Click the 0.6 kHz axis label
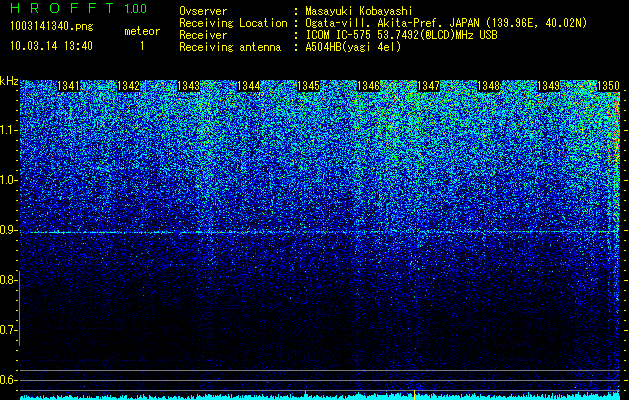This screenshot has width=629, height=400. pos(8,380)
